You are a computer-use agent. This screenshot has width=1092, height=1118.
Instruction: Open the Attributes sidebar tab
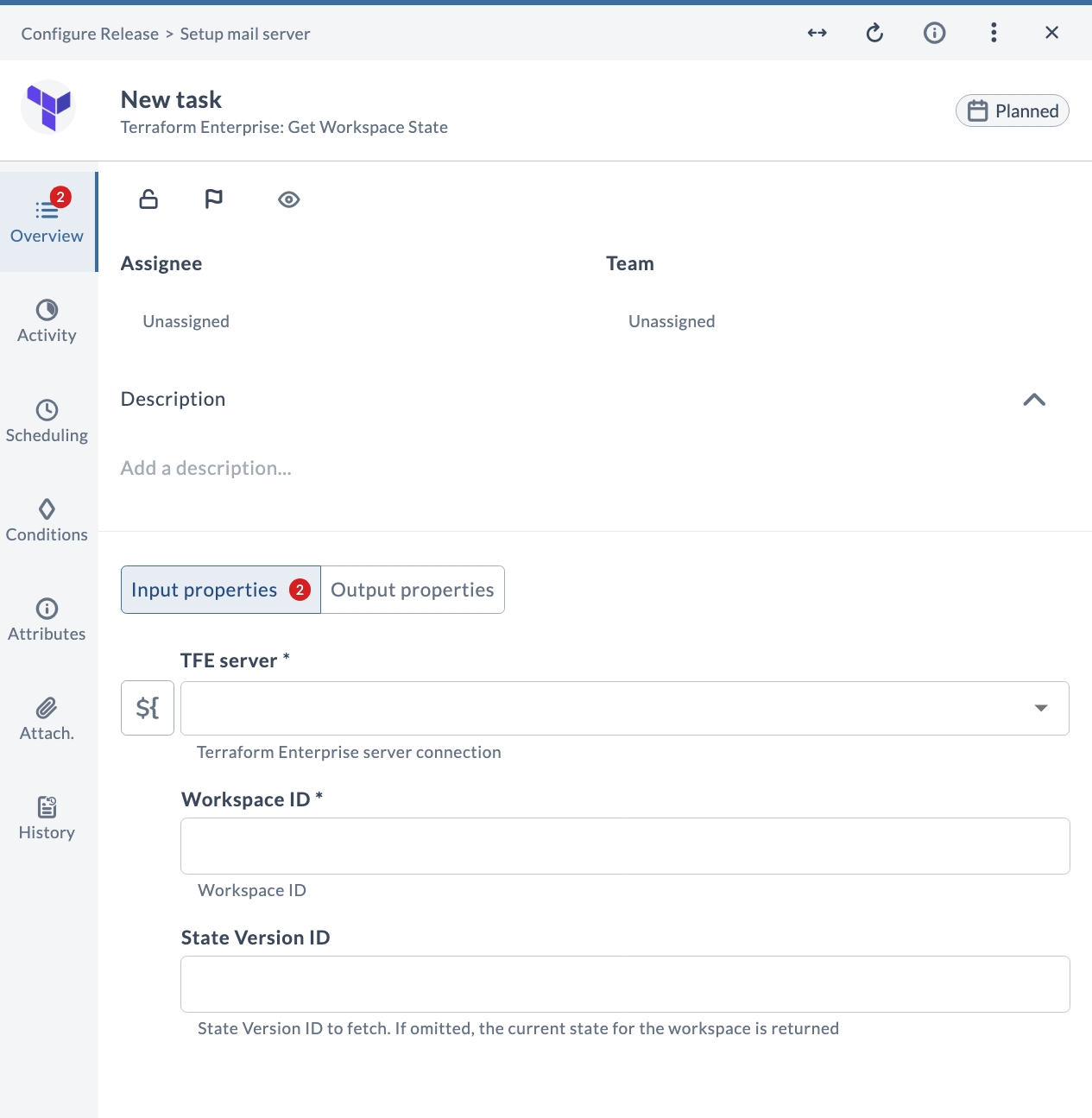click(x=47, y=620)
